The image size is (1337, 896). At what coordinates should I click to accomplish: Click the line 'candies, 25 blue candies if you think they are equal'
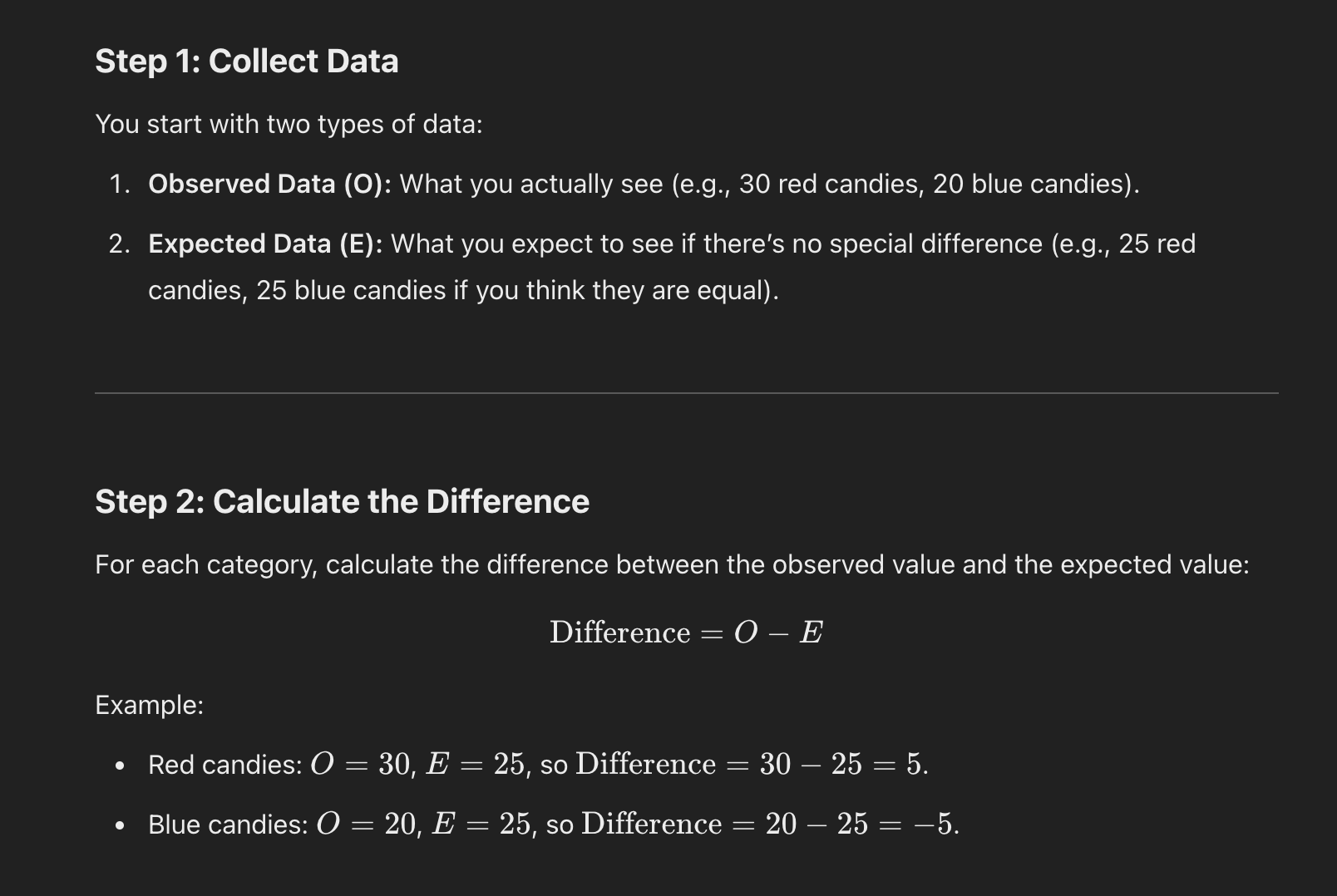coord(463,290)
